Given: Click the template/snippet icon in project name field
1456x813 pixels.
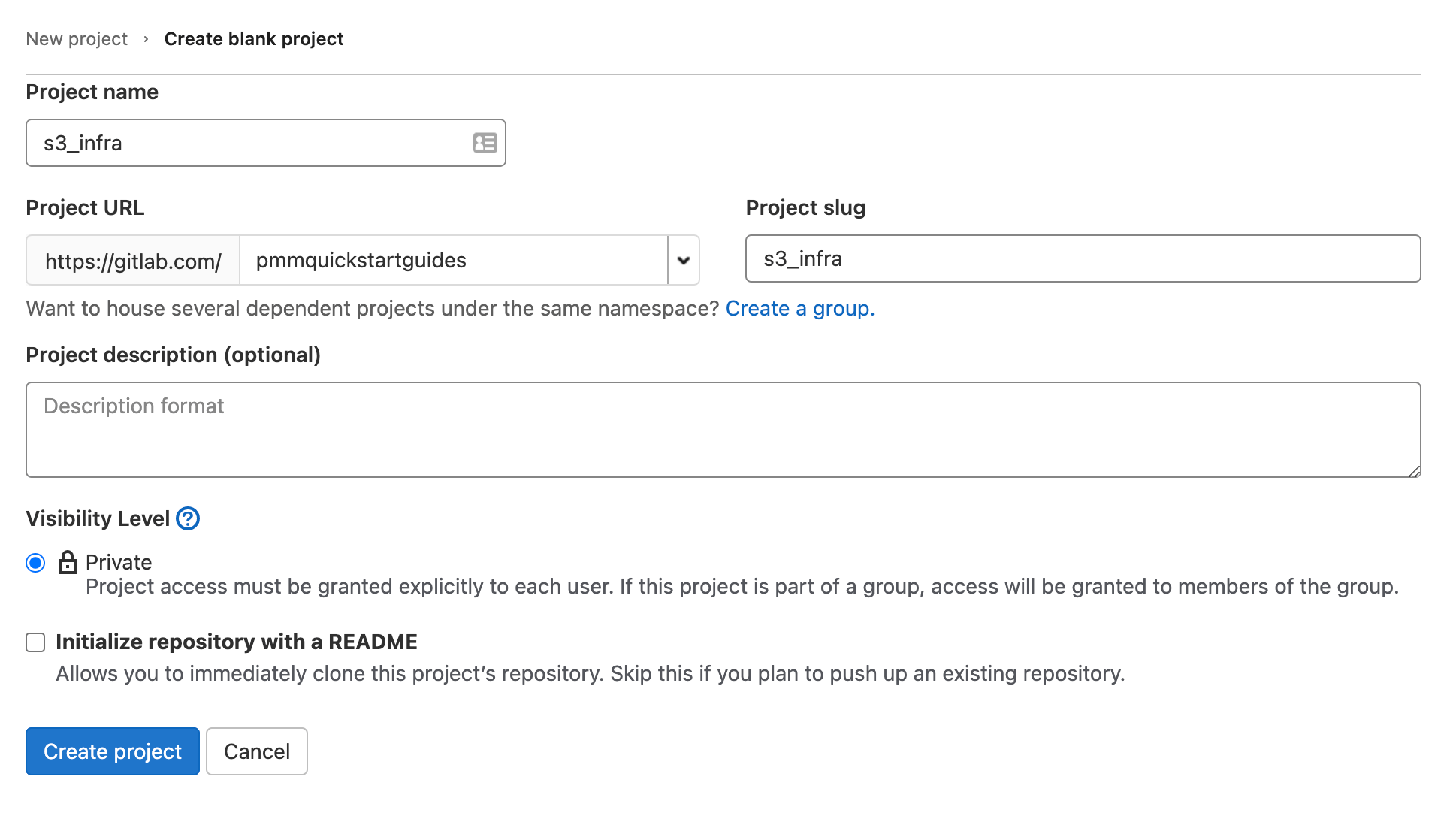Looking at the screenshot, I should pos(485,141).
